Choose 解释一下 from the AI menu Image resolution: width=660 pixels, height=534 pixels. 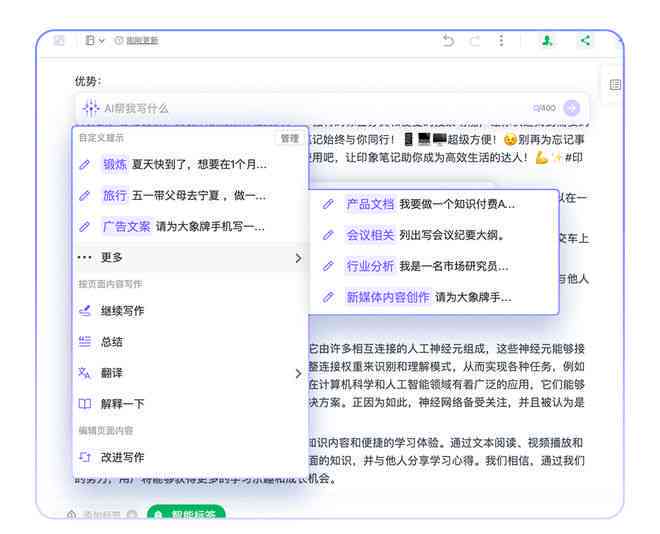[x=190, y=404]
